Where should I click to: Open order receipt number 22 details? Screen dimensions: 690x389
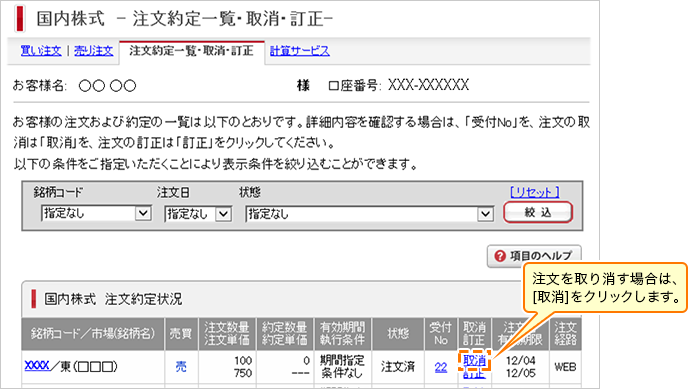[441, 367]
